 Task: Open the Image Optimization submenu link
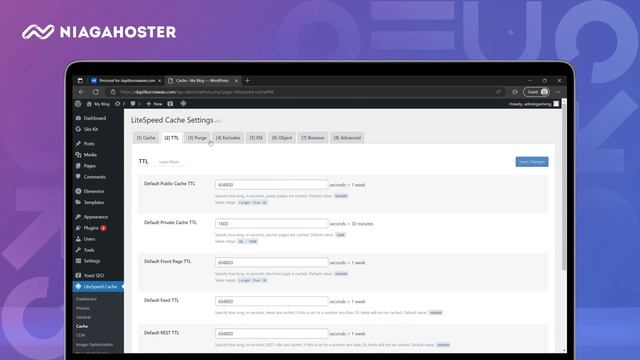pos(94,344)
